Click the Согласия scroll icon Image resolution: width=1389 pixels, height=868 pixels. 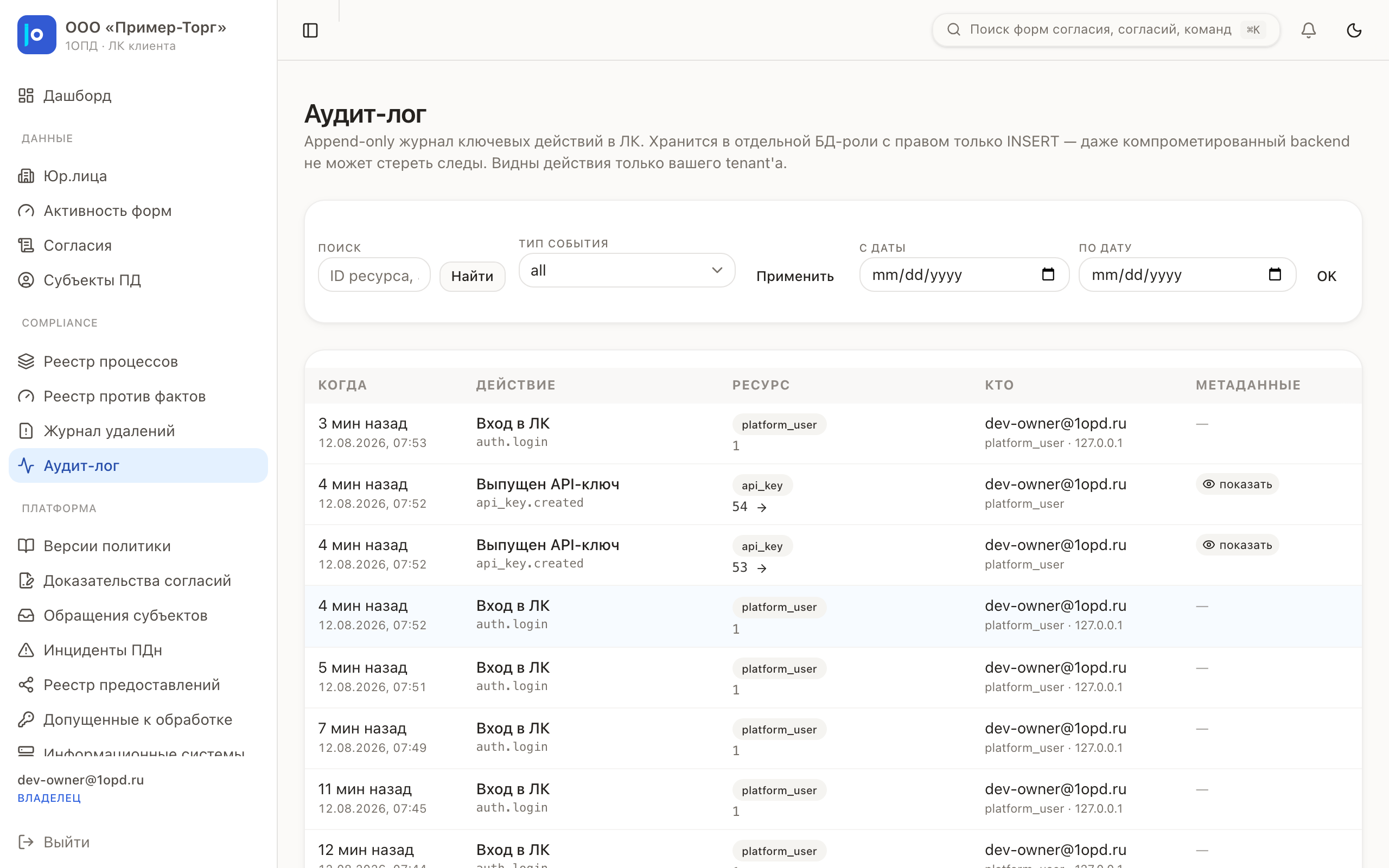(26, 245)
